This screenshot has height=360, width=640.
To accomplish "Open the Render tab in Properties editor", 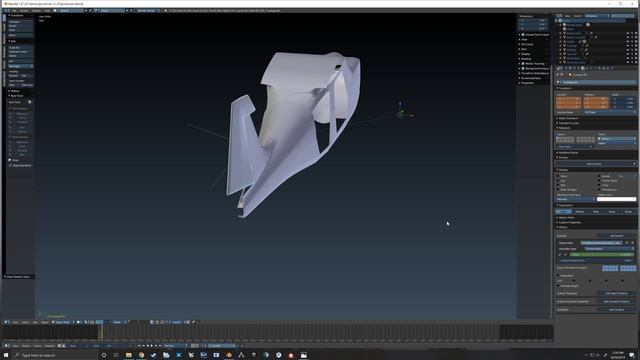I will [566, 68].
